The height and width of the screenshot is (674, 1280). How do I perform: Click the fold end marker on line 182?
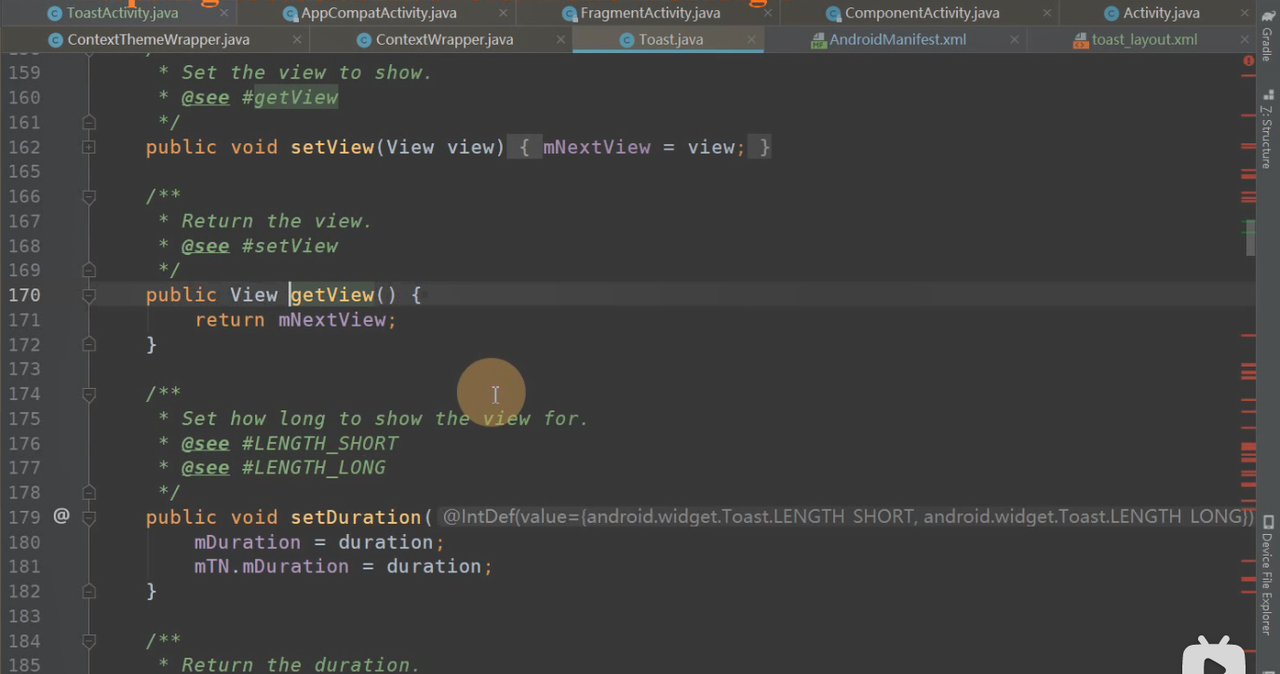(x=89, y=591)
